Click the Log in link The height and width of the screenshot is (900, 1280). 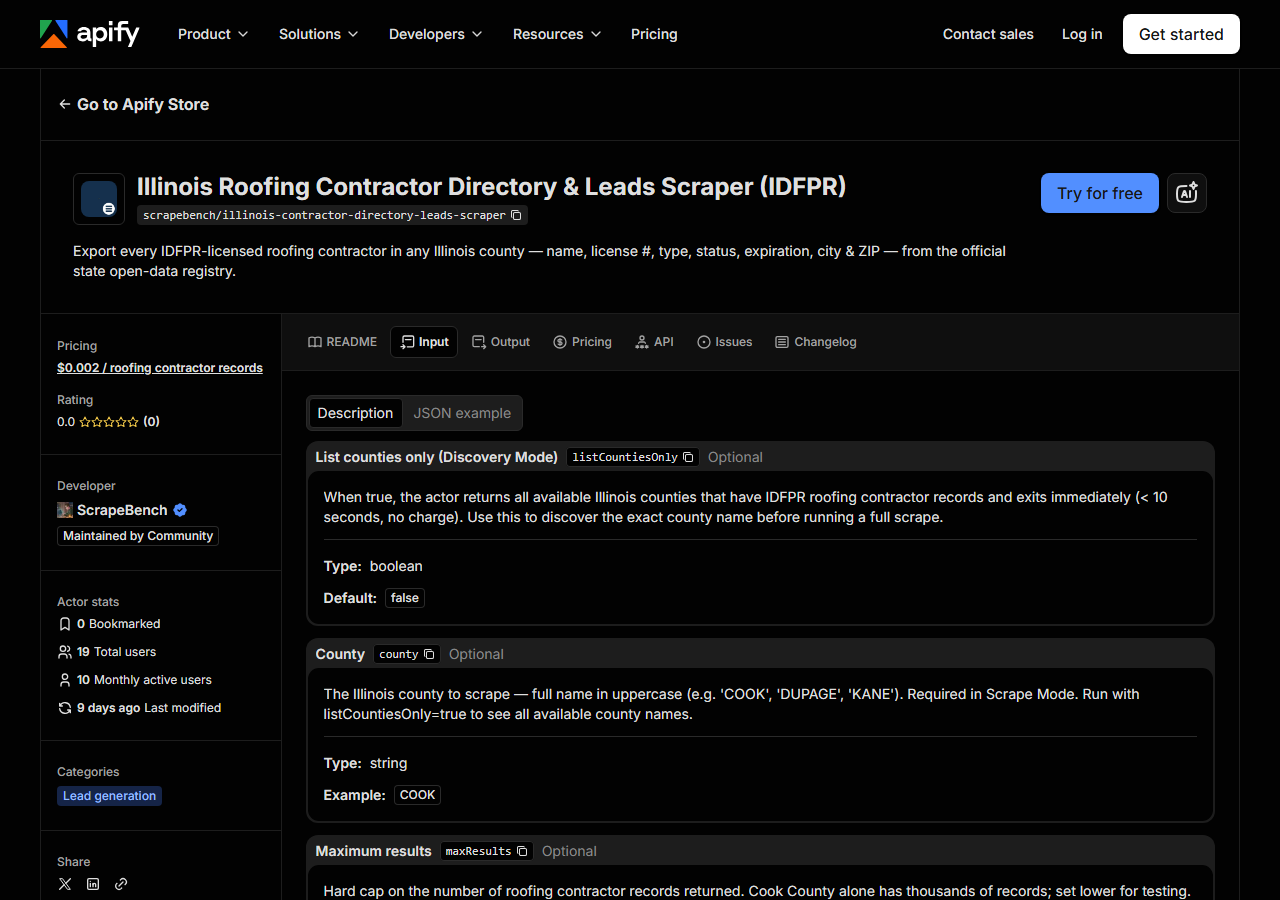[1082, 34]
